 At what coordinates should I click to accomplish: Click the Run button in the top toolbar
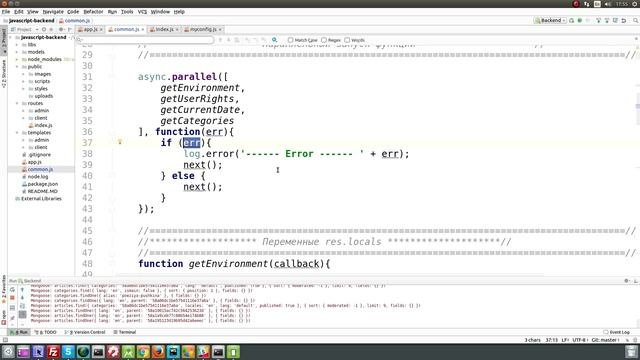coord(571,20)
